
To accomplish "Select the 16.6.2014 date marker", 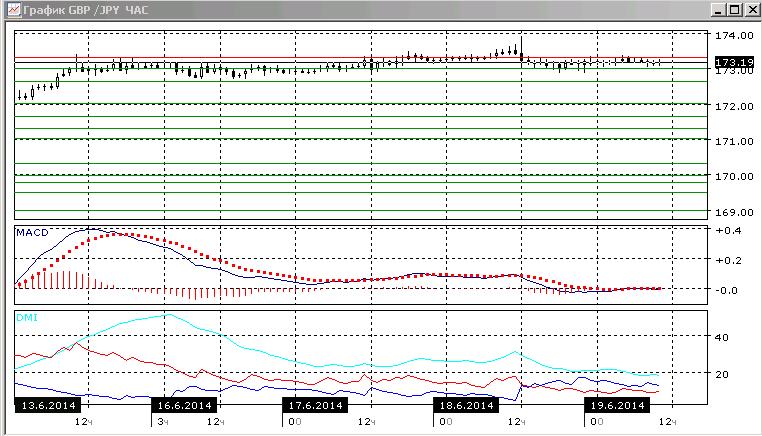I will [184, 405].
